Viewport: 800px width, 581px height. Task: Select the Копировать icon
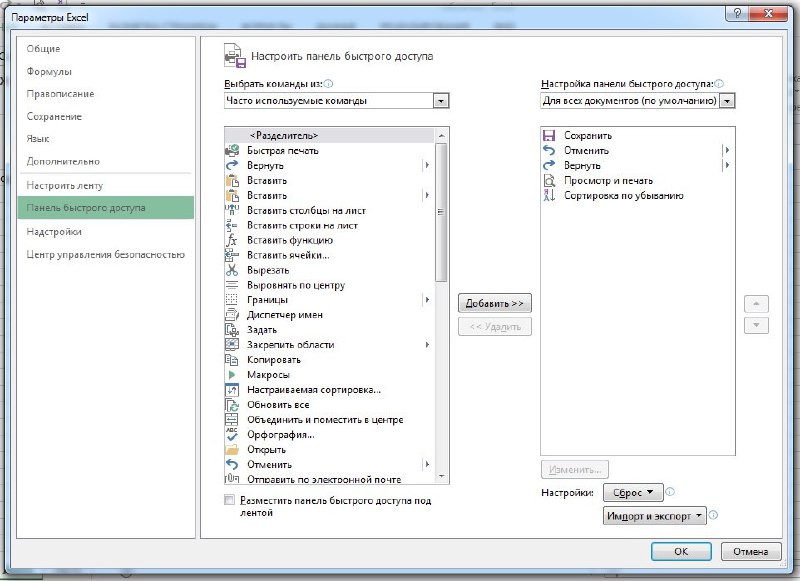coord(232,360)
